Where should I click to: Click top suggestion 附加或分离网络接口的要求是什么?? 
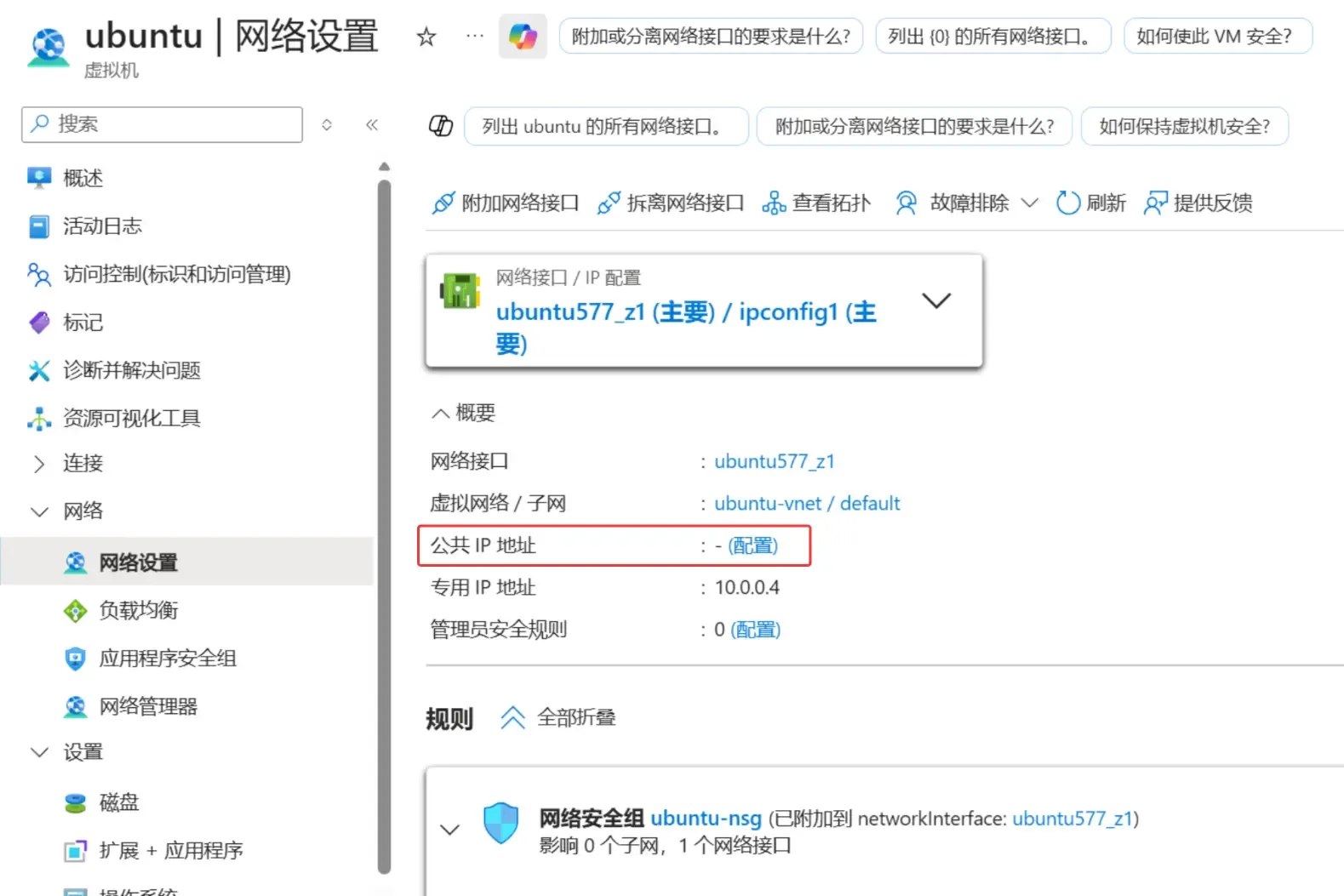coord(711,36)
